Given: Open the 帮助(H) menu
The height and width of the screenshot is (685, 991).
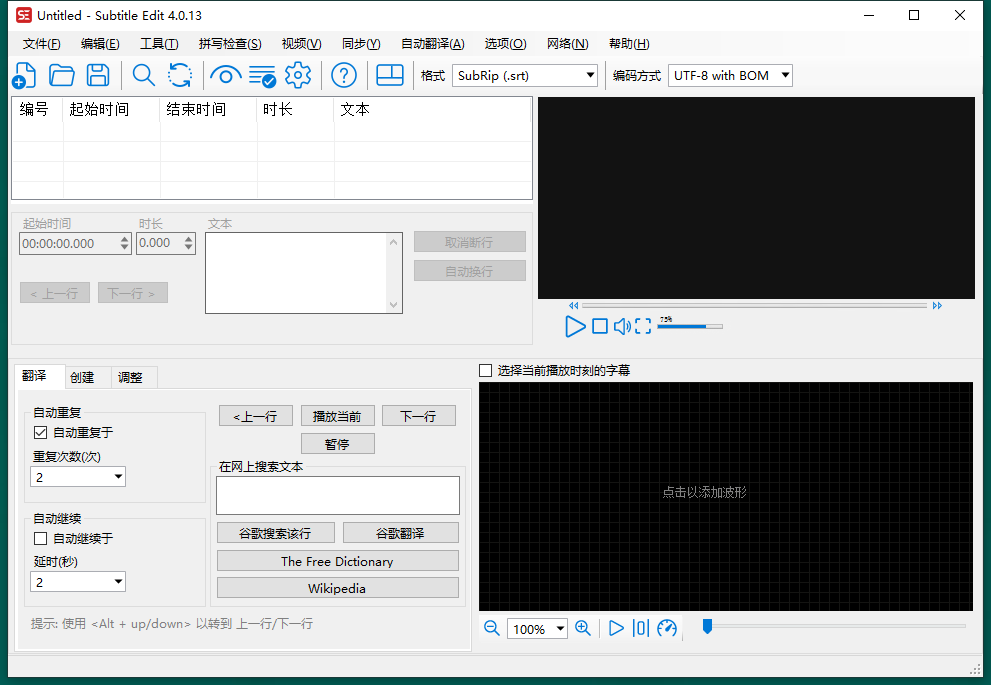Looking at the screenshot, I should pos(629,44).
